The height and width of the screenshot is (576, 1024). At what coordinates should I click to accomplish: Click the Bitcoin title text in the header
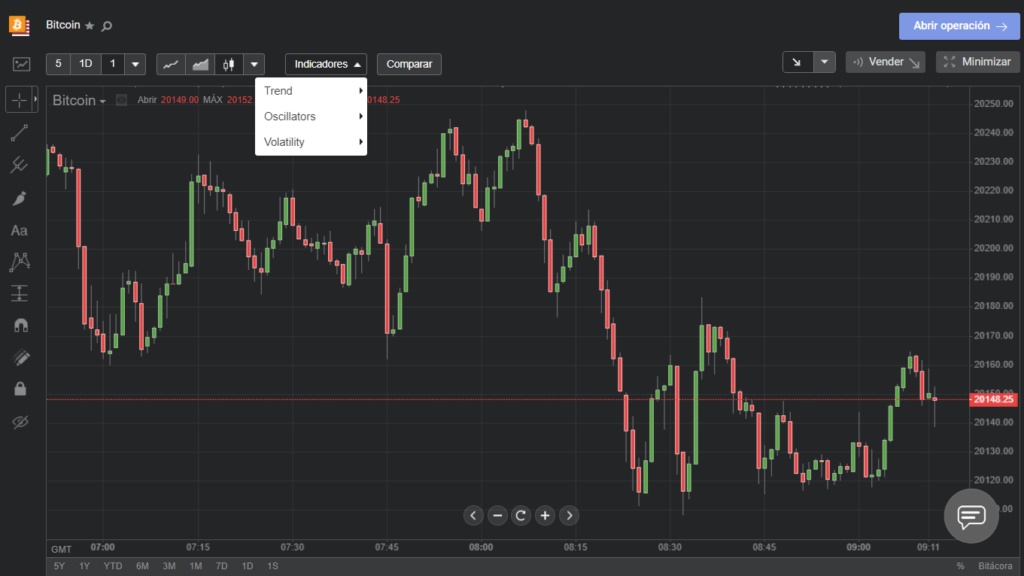click(x=63, y=25)
